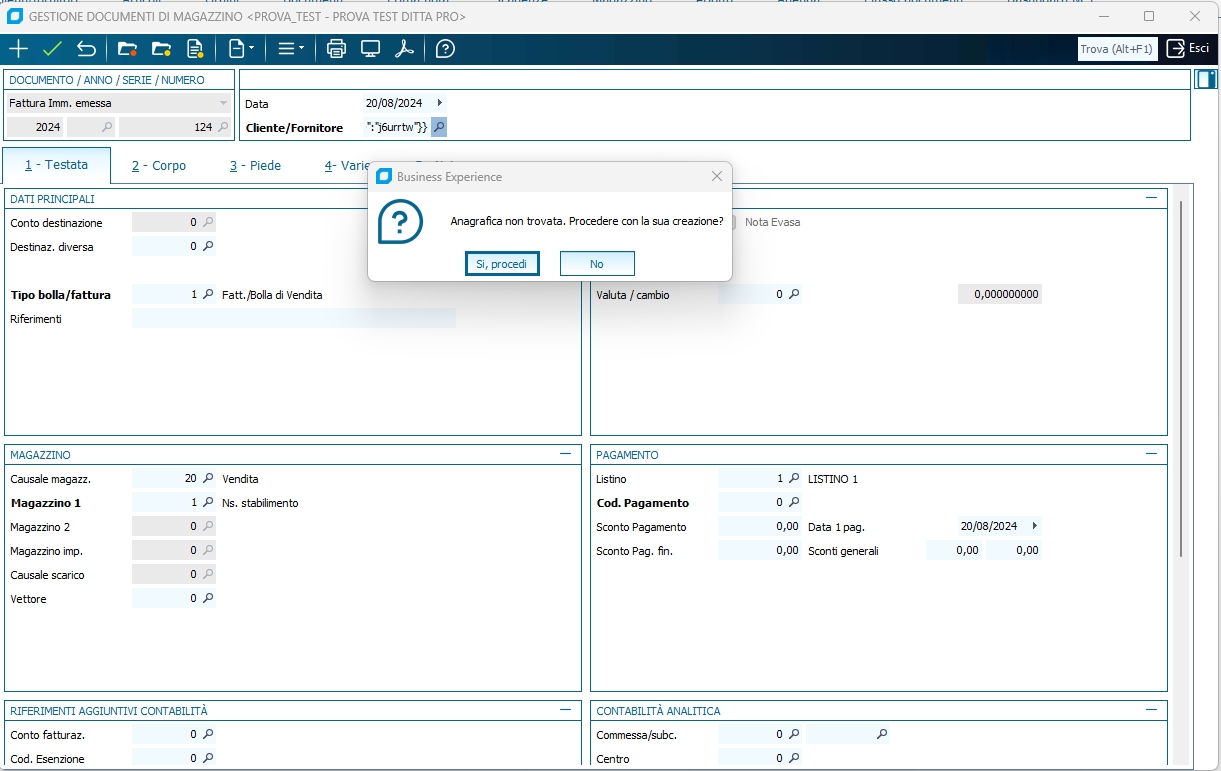Click magnifier next to Cliente/Fornitore field
1221x771 pixels.
pos(439,127)
